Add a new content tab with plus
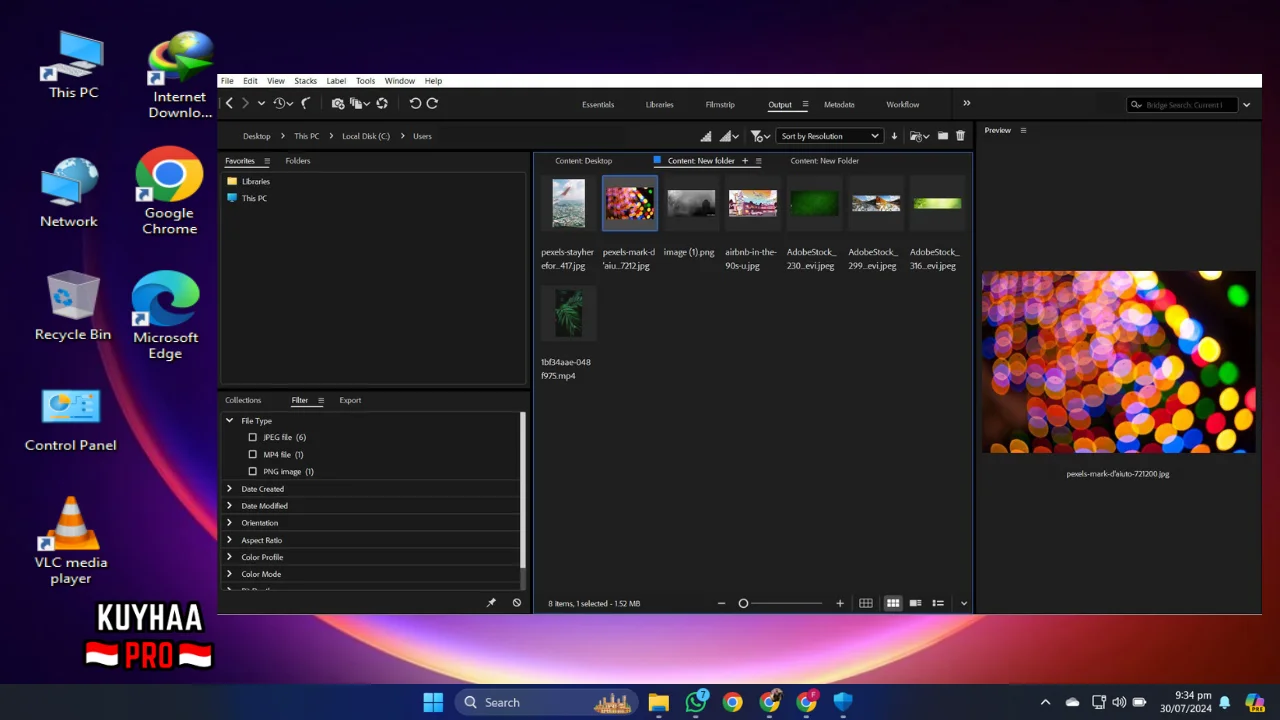 [x=744, y=161]
